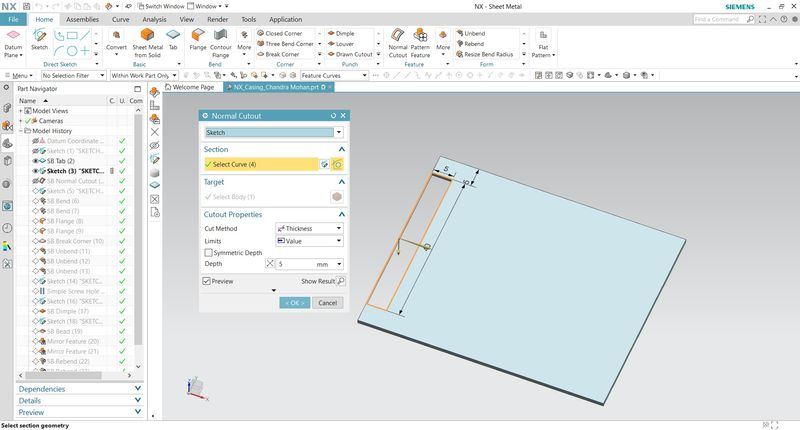Select the Flange tool
This screenshot has height=430, width=800.
tap(197, 40)
